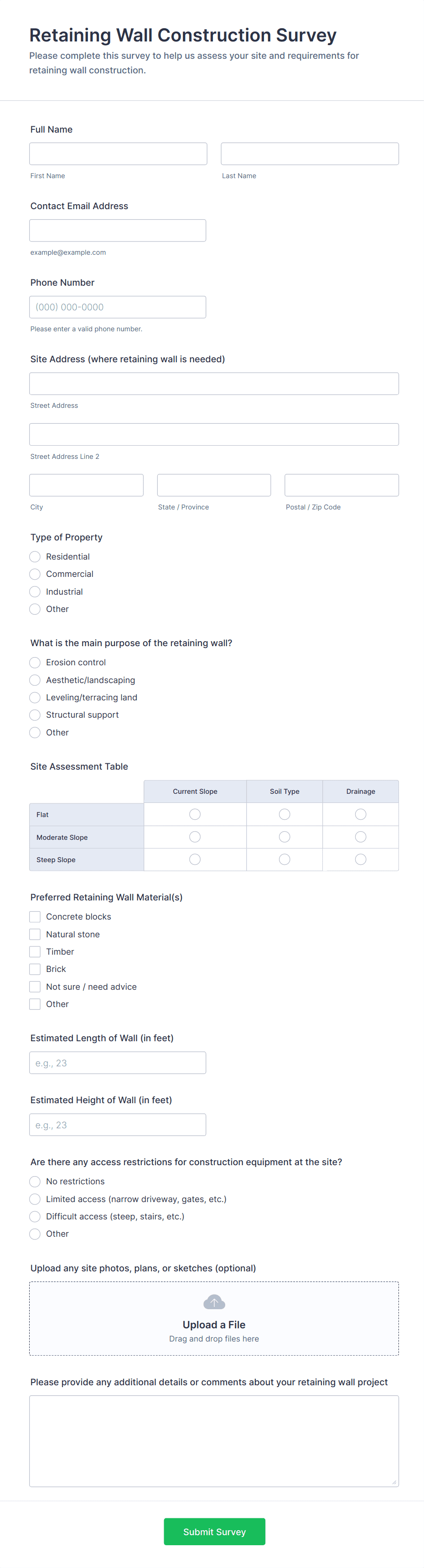Viewport: 424px width, 1568px height.
Task: Select Steep Slope under Drainage column
Action: [361, 859]
